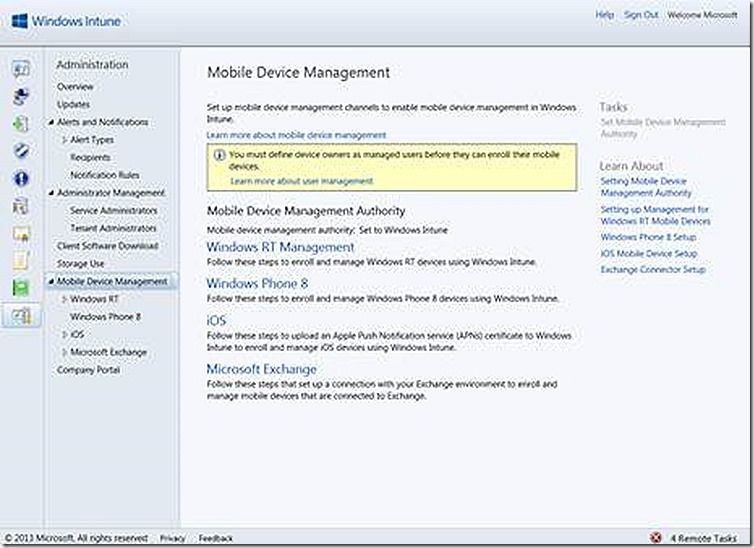754x548 pixels.
Task: Click the red error icon in status bar
Action: (x=655, y=537)
